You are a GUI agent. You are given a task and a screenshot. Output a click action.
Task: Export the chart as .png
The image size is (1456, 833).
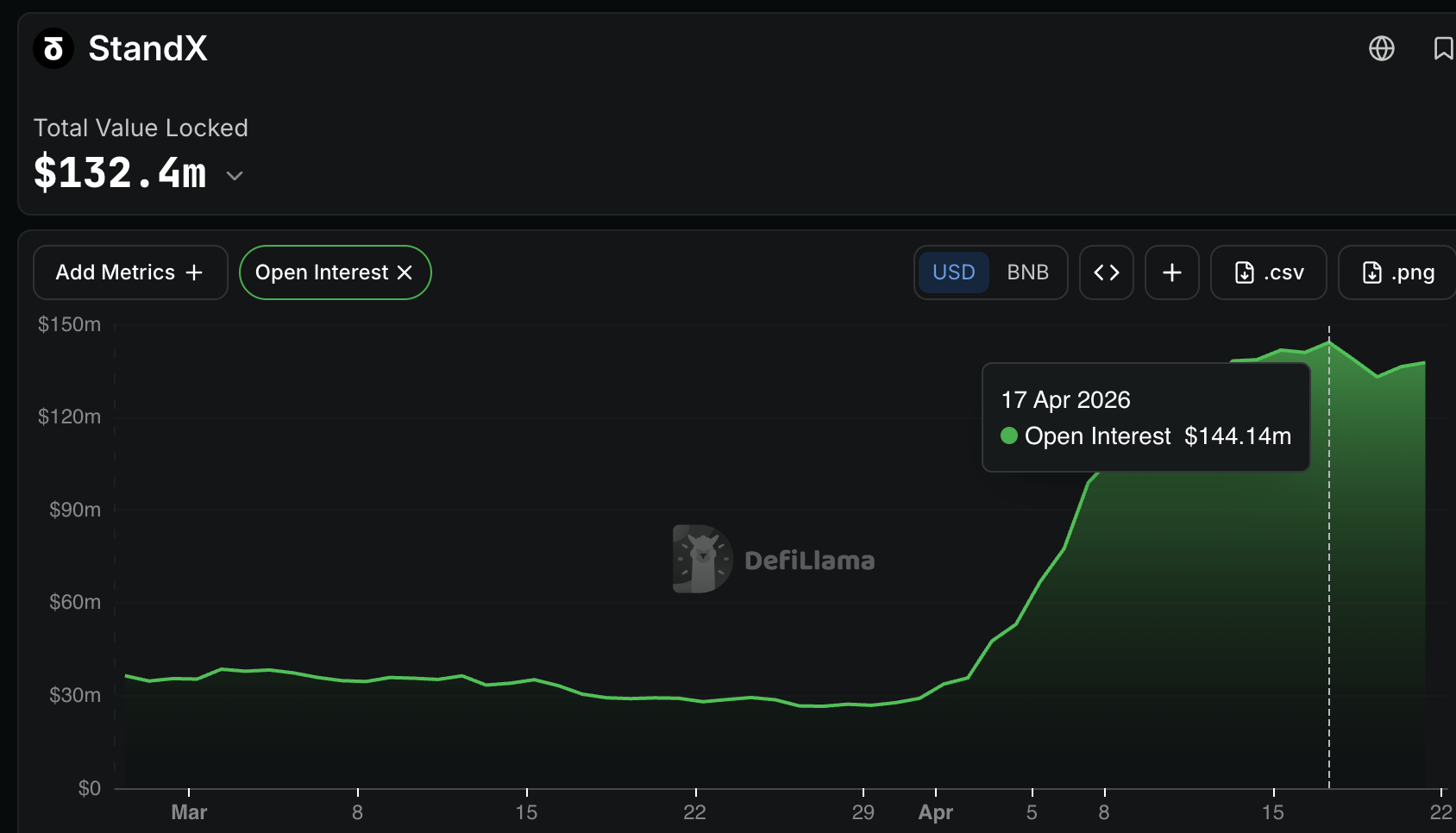pyautogui.click(x=1397, y=272)
